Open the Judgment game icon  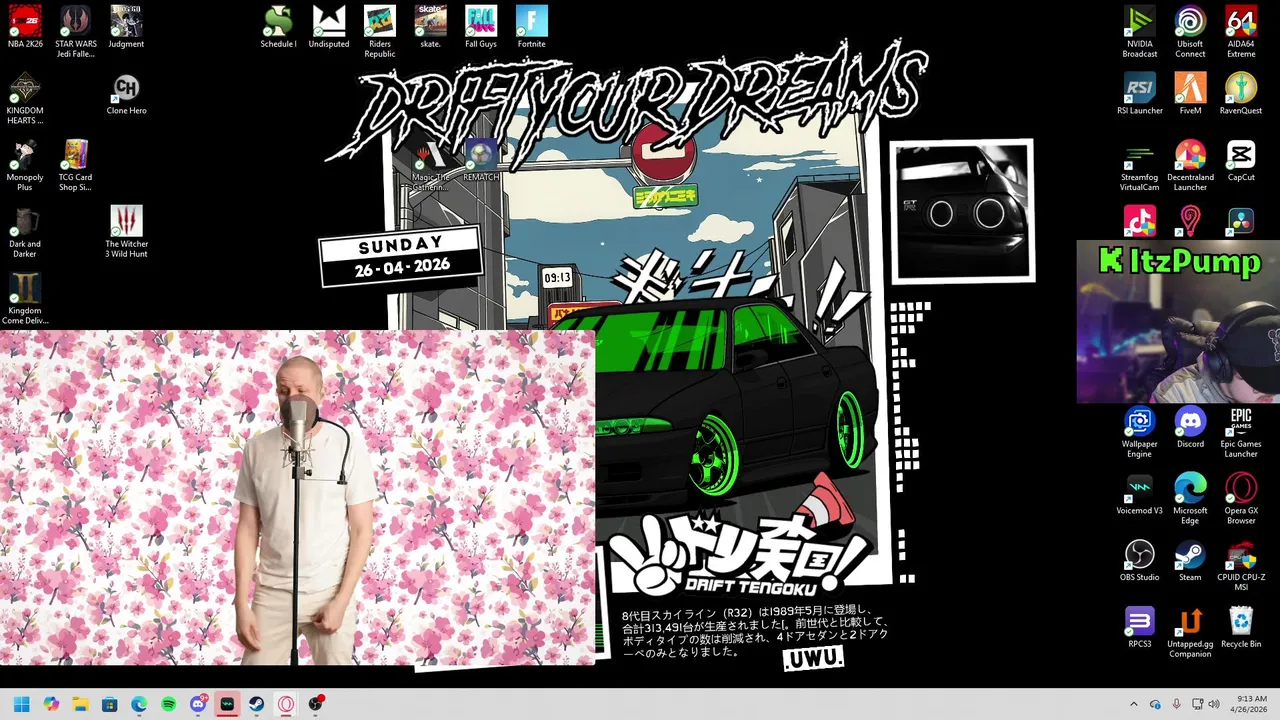click(126, 27)
